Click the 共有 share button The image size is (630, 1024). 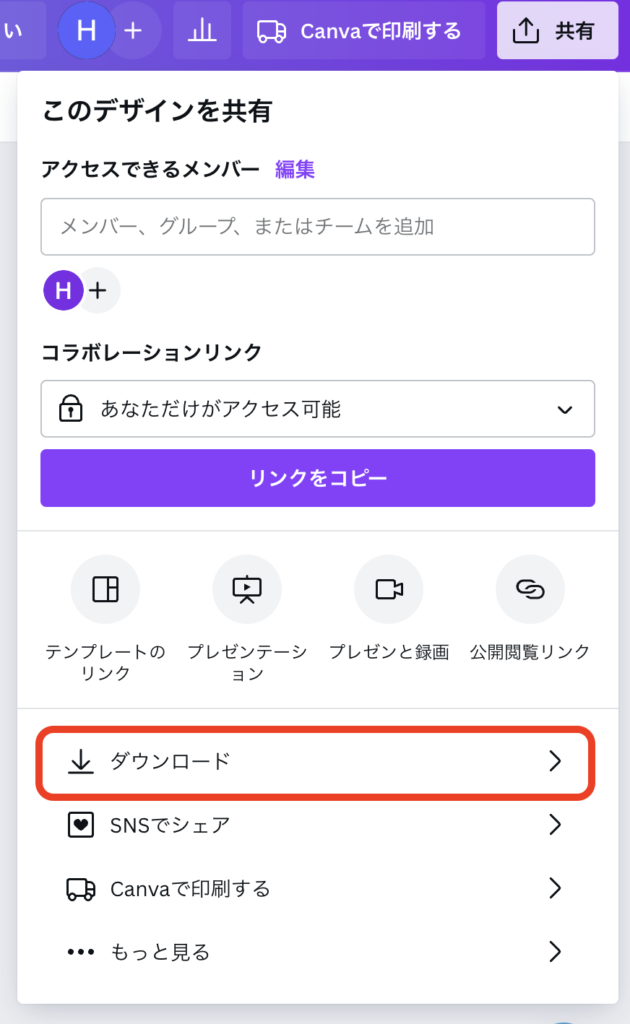(x=557, y=31)
